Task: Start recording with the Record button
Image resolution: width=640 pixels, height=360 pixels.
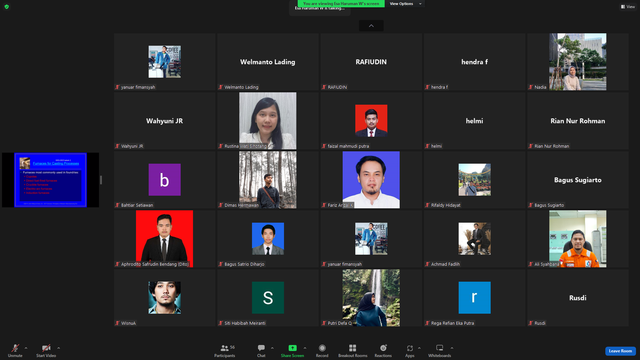Action: click(x=322, y=350)
